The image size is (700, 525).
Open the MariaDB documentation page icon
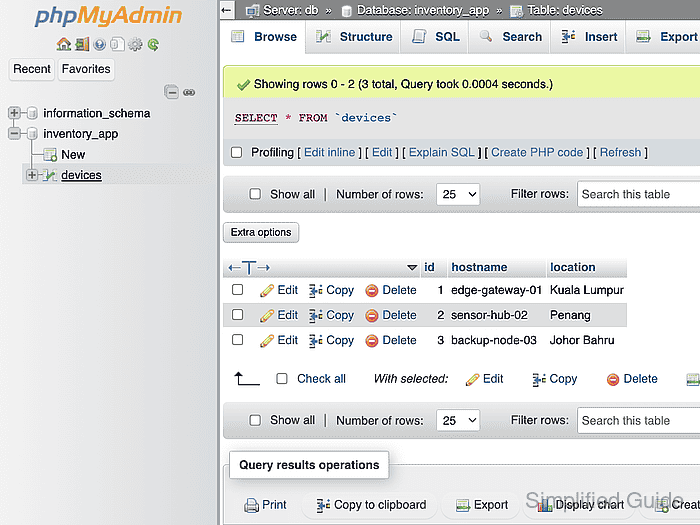coord(117,44)
